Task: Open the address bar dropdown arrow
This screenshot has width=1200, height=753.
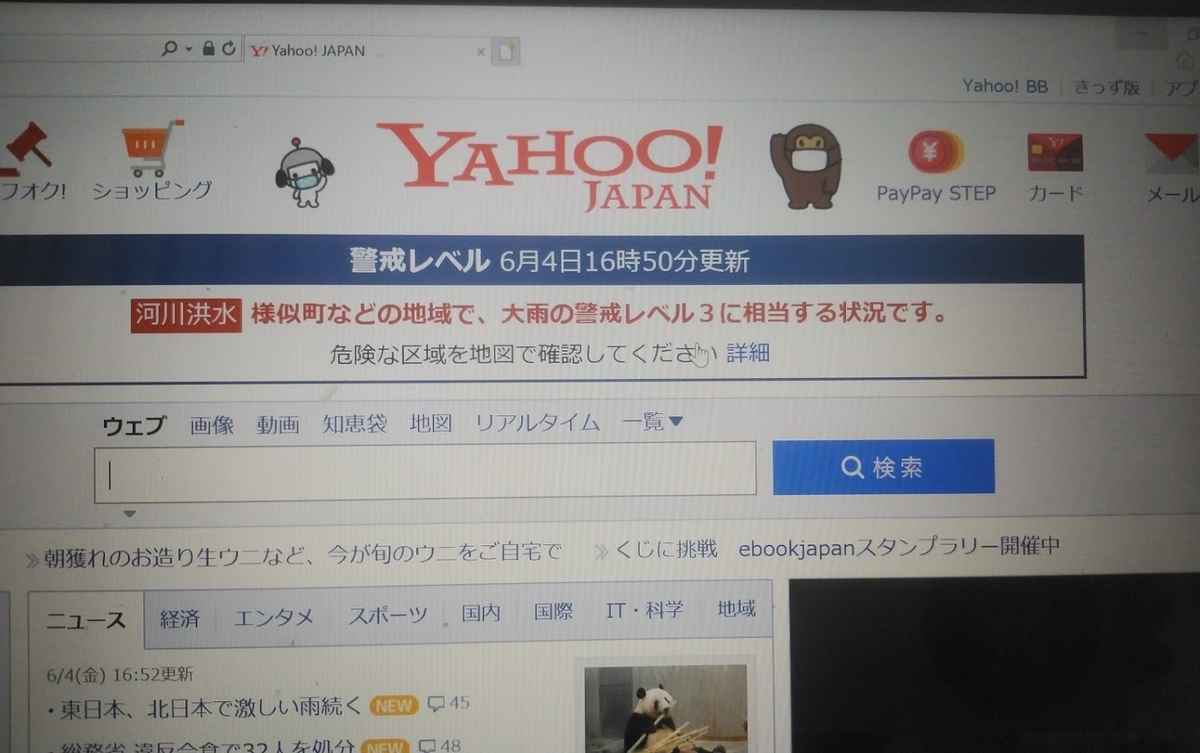Action: (x=188, y=48)
